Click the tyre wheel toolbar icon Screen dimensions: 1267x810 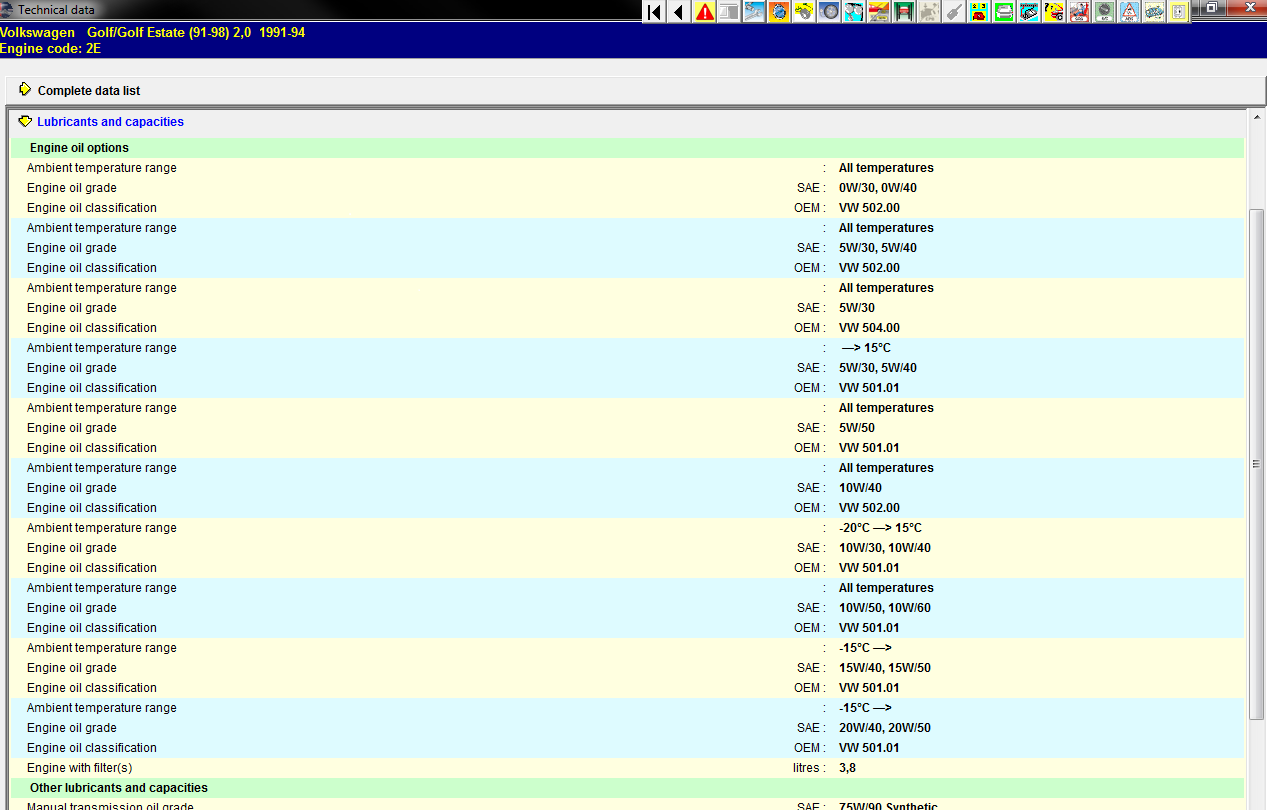(829, 12)
